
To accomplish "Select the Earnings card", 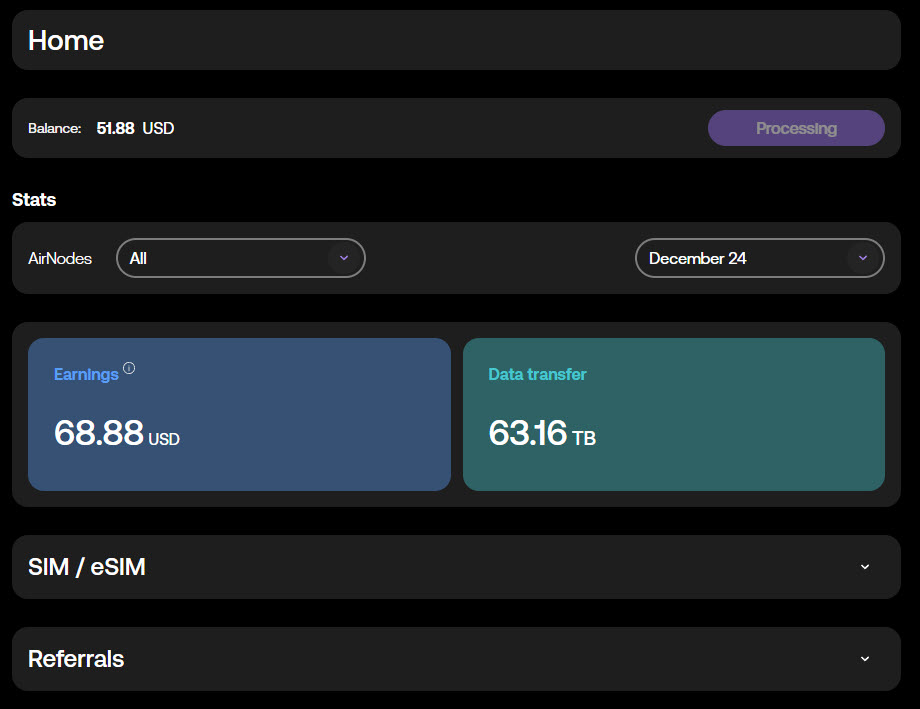I will (239, 414).
